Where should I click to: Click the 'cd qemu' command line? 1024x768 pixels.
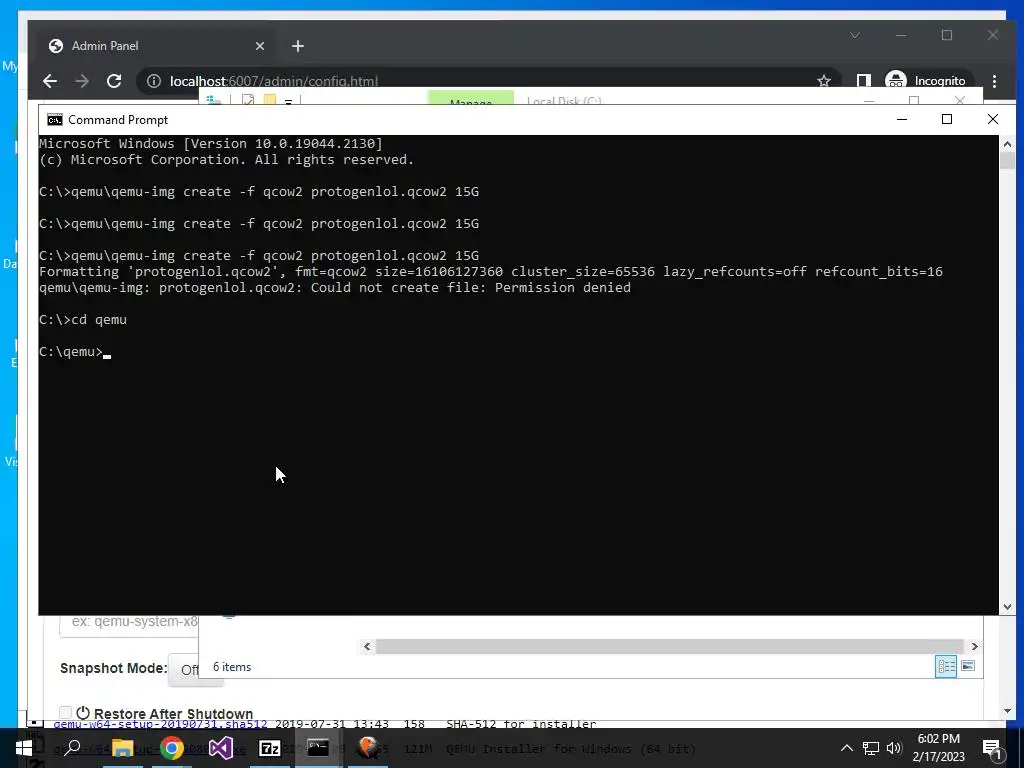click(83, 320)
